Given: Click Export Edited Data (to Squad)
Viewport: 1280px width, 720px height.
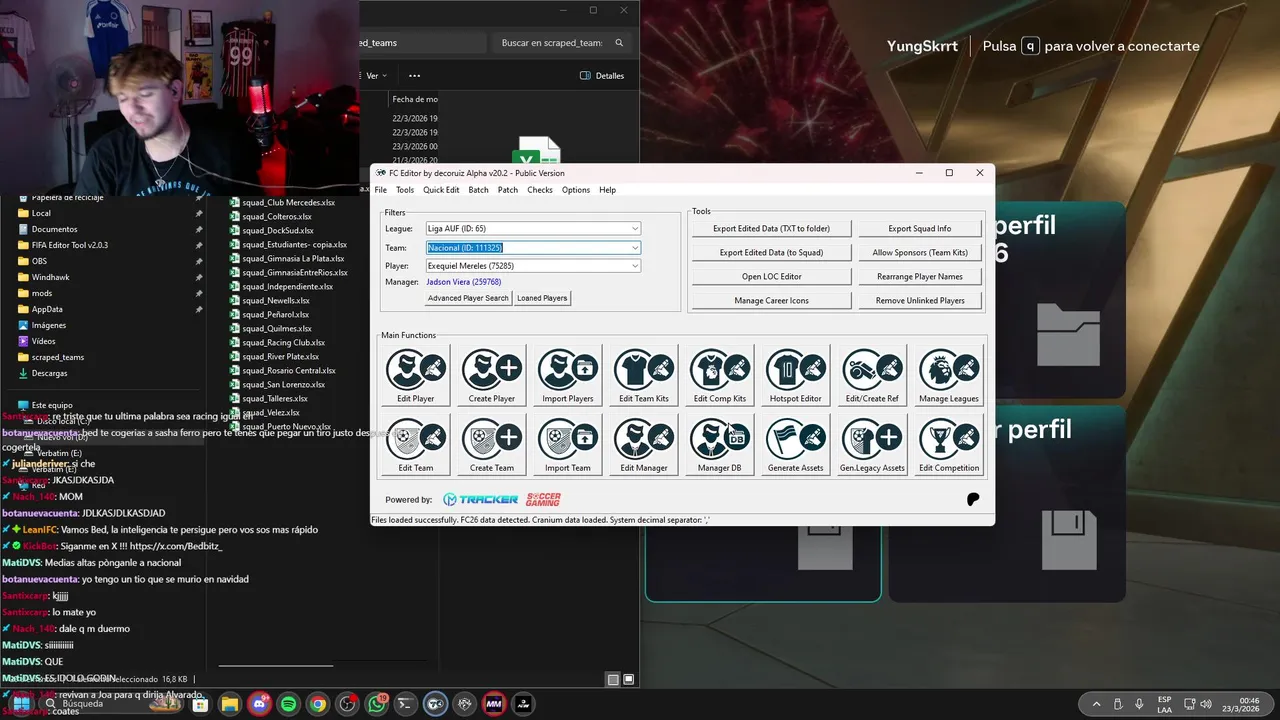Looking at the screenshot, I should click(x=771, y=253).
